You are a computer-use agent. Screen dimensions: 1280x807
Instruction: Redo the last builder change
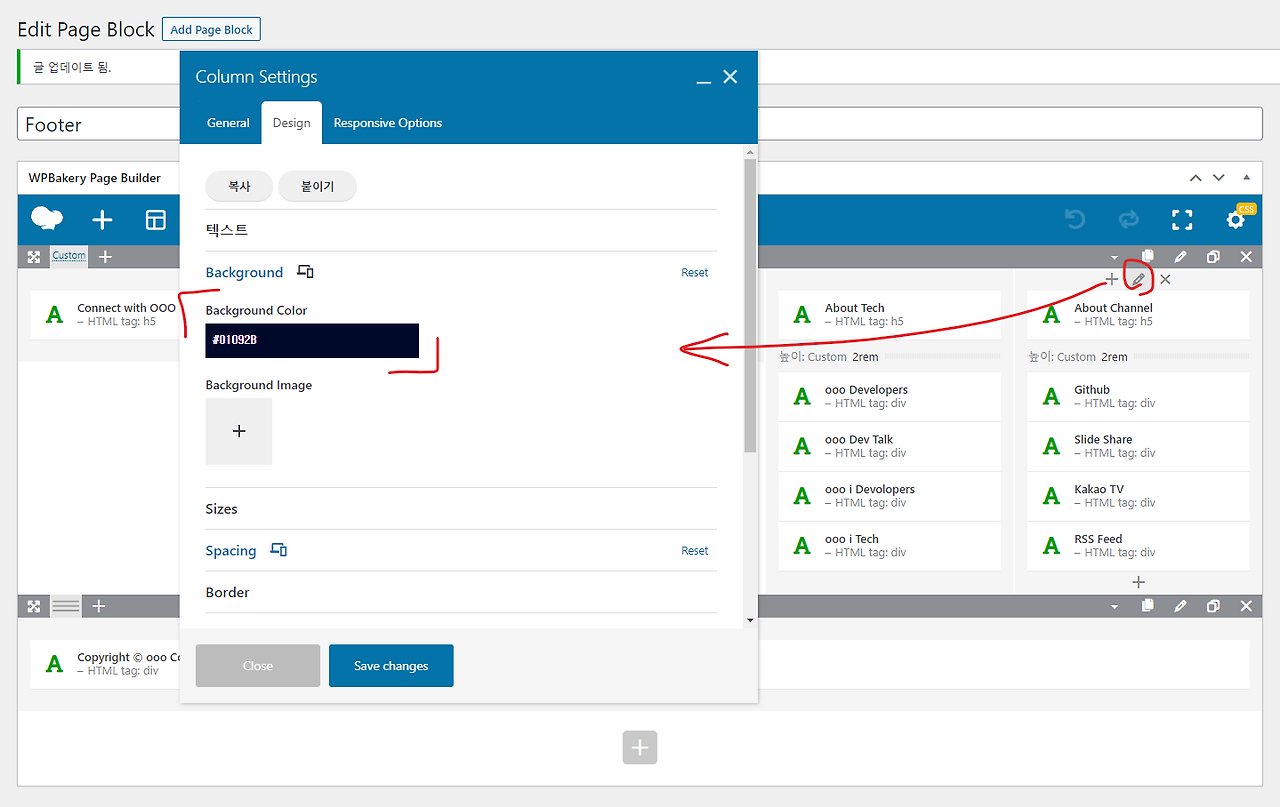[1129, 219]
